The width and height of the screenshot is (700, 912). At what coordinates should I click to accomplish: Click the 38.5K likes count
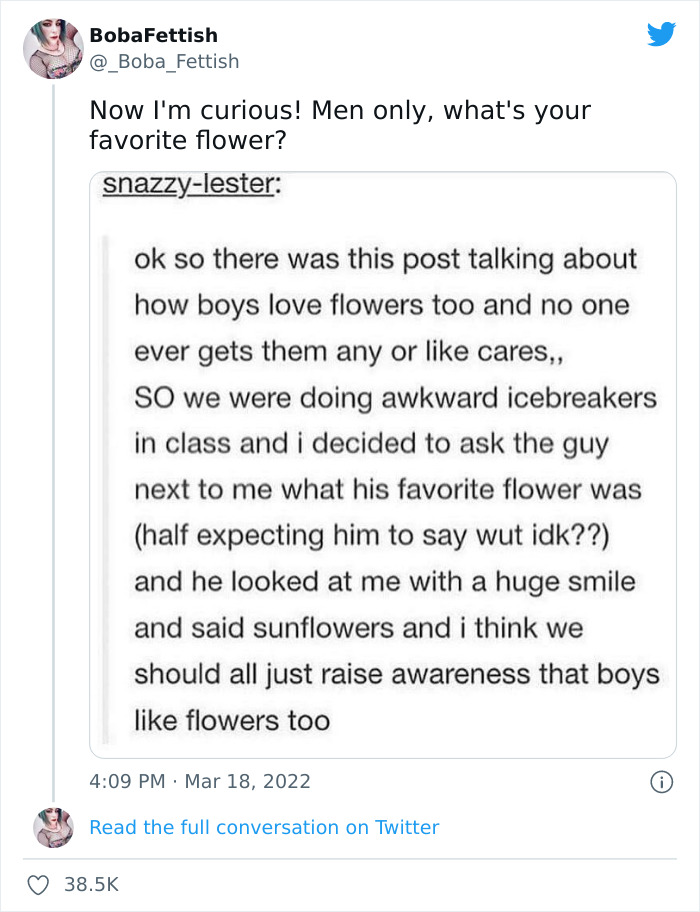click(91, 884)
